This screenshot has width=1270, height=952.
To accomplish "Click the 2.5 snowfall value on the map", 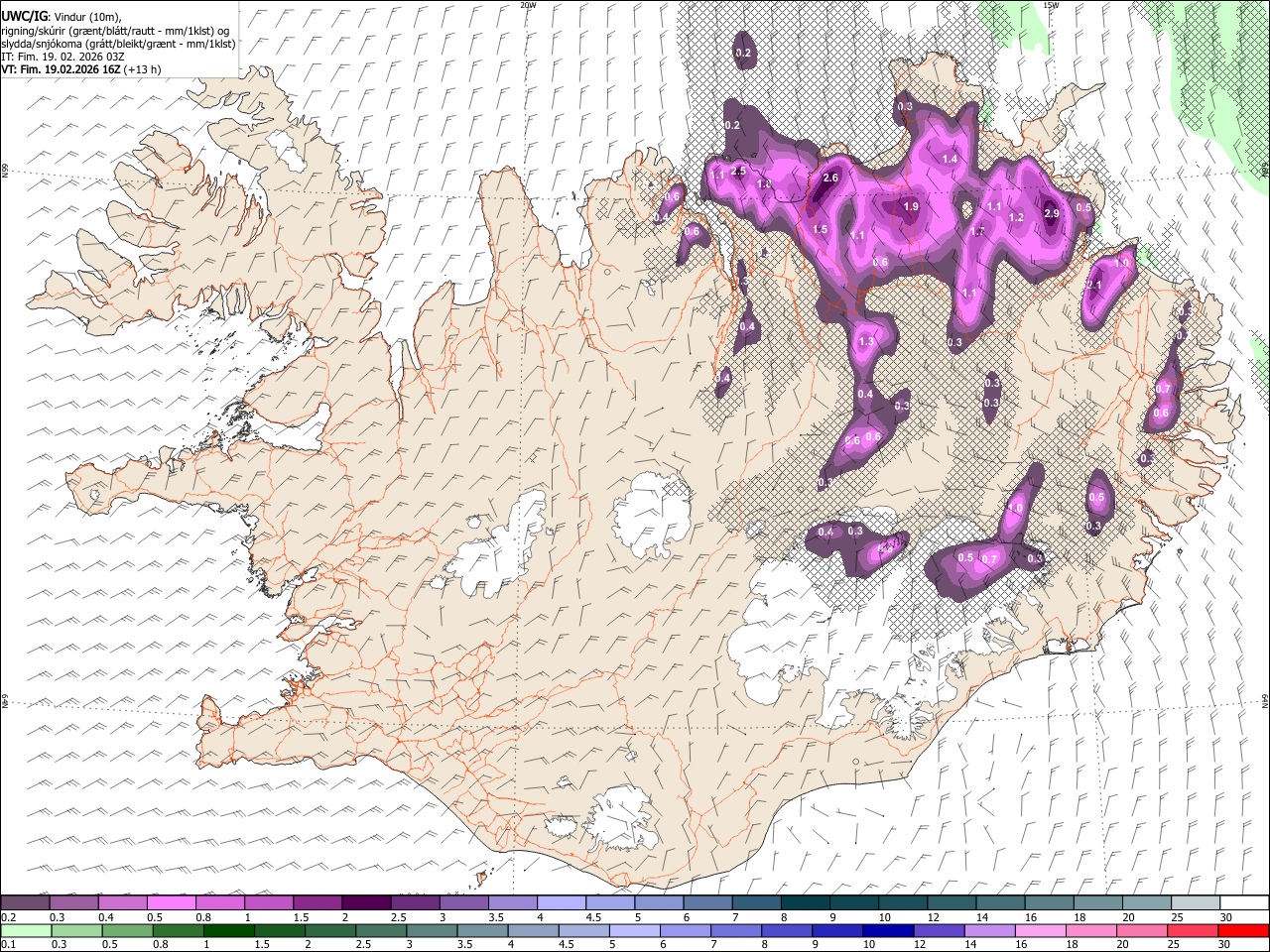I will click(x=738, y=171).
